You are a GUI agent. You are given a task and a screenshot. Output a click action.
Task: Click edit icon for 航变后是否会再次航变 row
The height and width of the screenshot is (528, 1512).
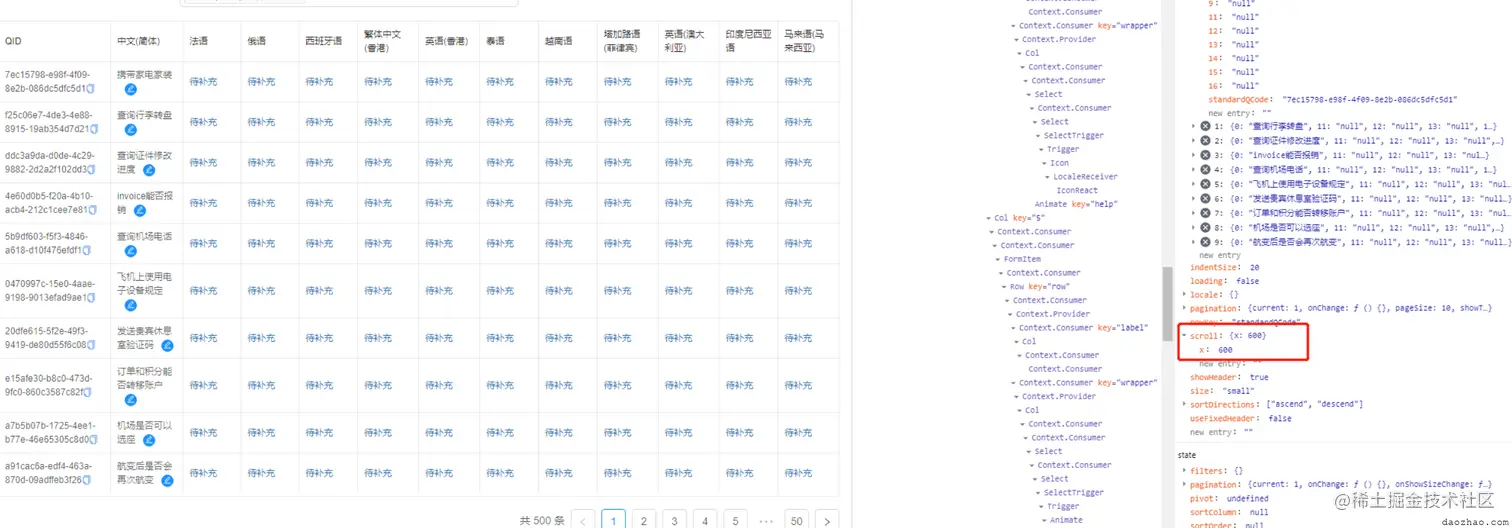coord(167,480)
